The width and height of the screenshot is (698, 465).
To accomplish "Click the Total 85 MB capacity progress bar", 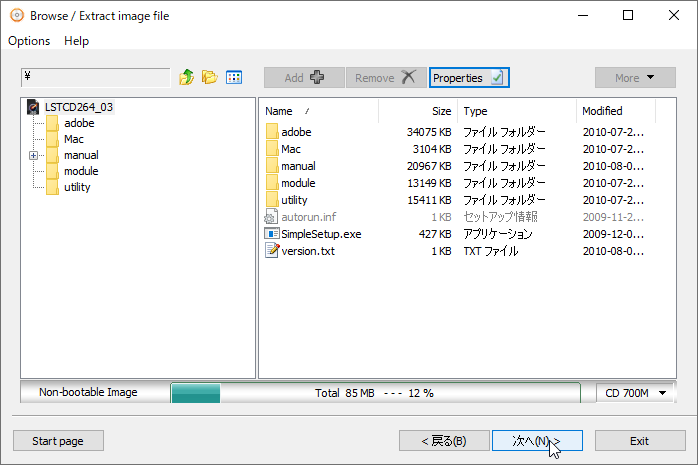I will (x=376, y=393).
